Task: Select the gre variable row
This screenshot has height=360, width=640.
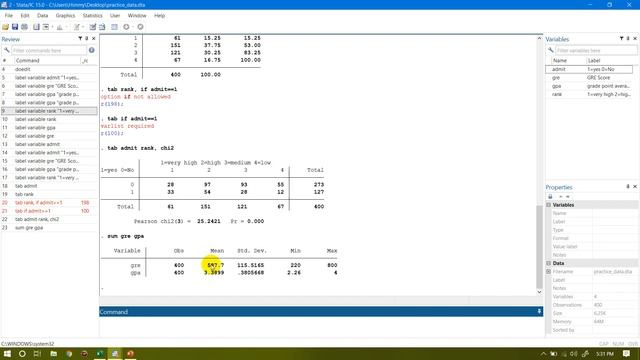Action: pyautogui.click(x=589, y=78)
